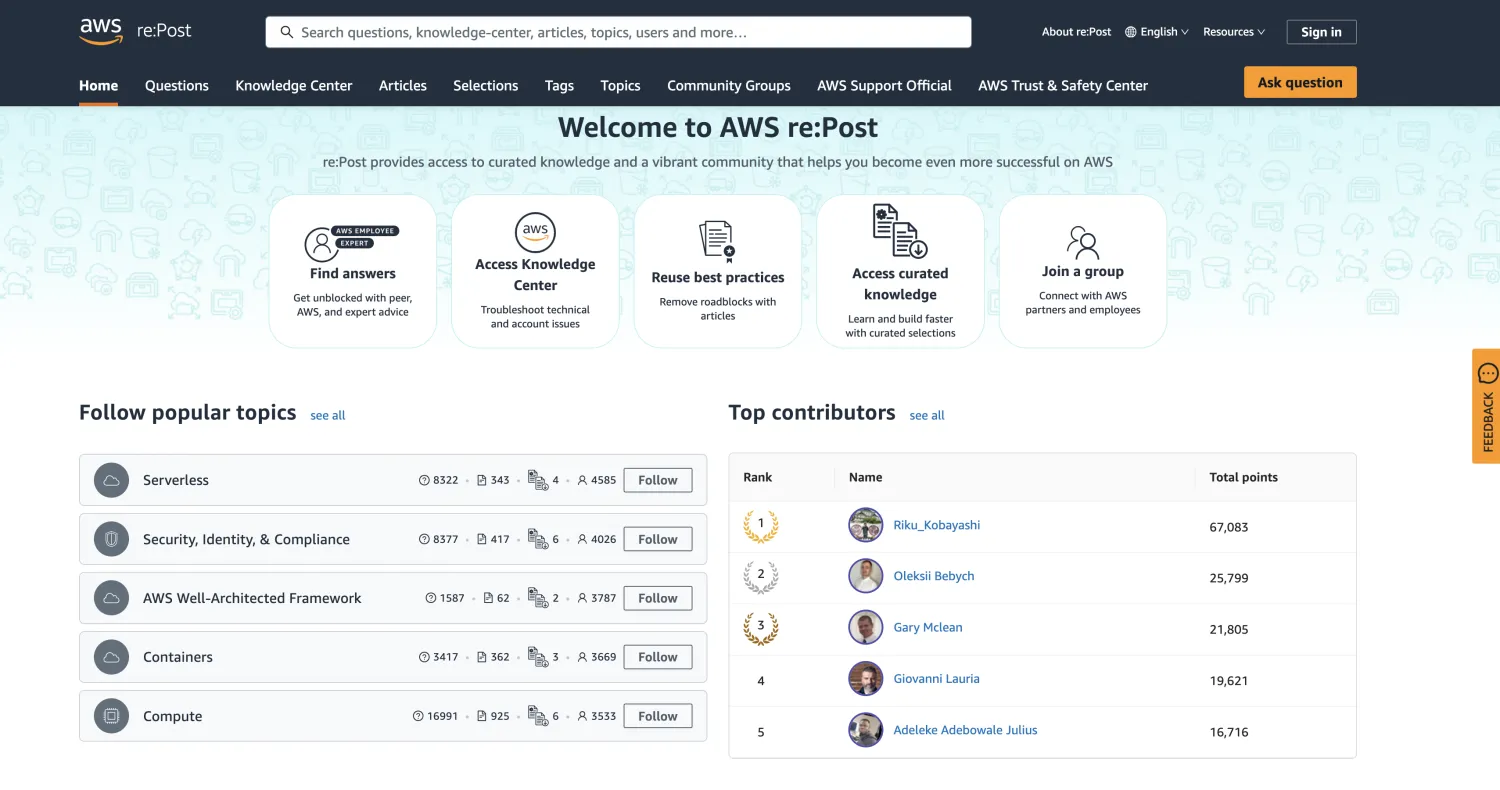Click the Feedback speech bubble icon
Screen dimensions: 1500x790
1488,374
